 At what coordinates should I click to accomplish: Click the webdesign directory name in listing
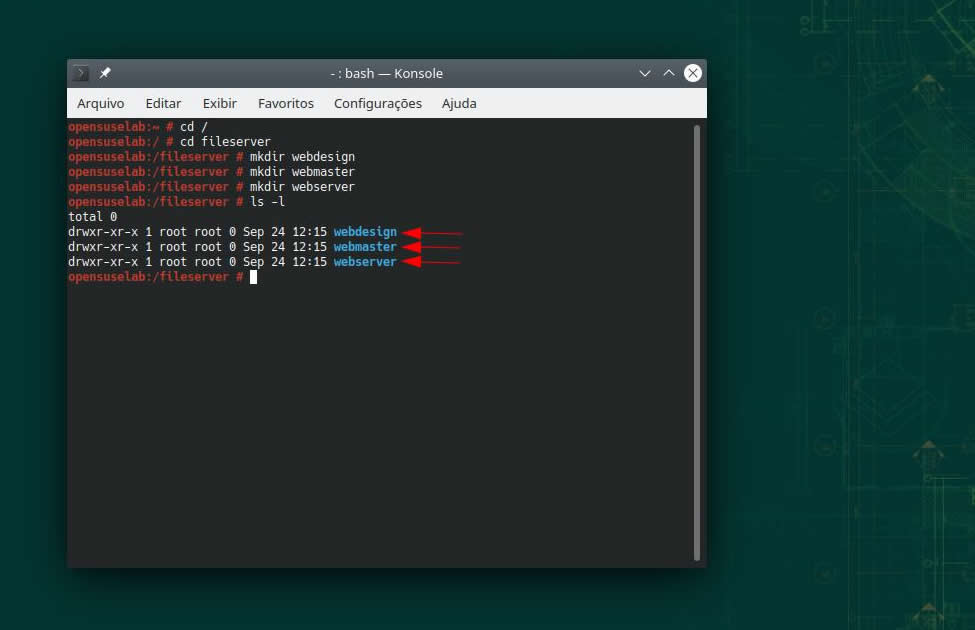tap(365, 232)
